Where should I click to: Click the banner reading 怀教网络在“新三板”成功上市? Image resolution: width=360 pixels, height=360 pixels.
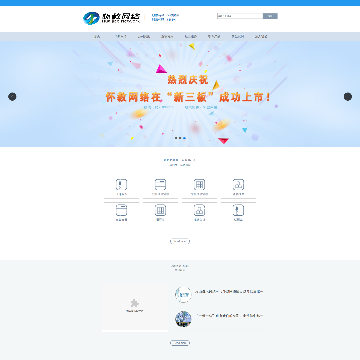coord(188,97)
